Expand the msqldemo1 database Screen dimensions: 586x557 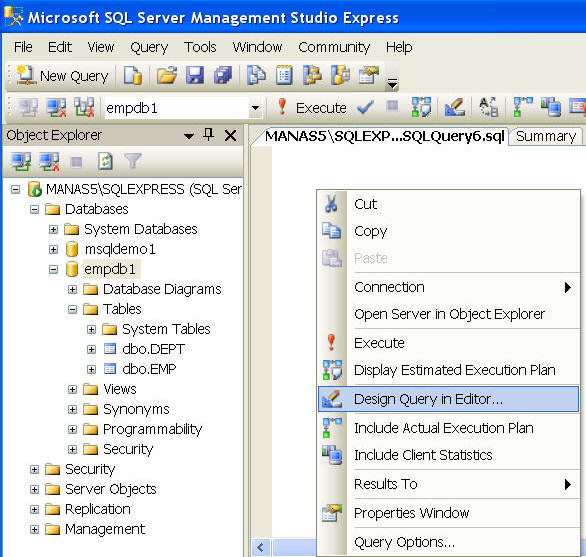tap(53, 249)
